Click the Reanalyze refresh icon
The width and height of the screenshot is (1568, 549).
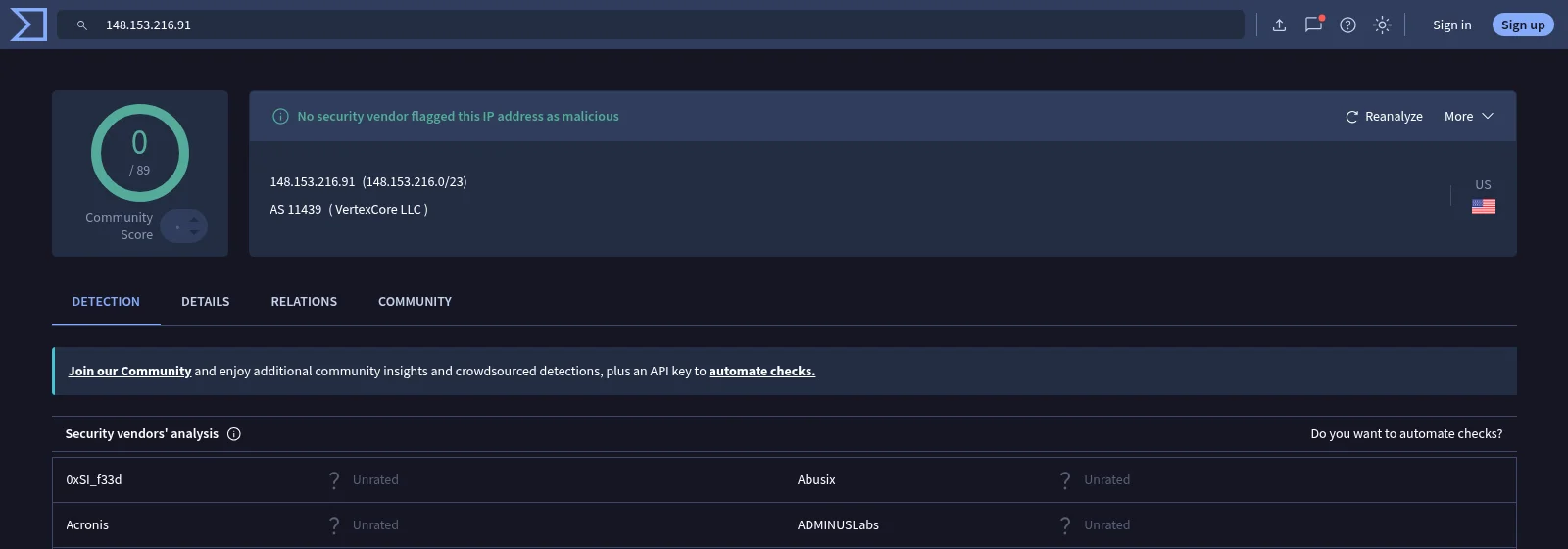click(1351, 117)
